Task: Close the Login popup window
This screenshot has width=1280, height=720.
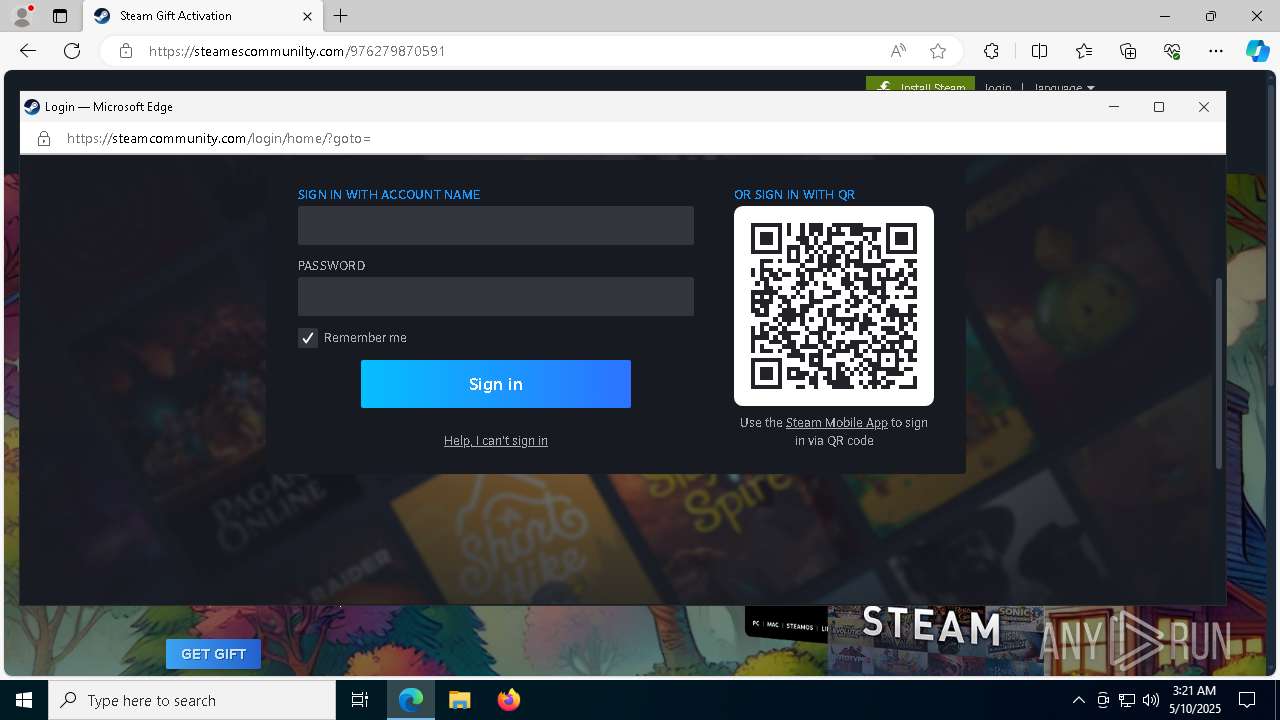Action: tap(1204, 107)
